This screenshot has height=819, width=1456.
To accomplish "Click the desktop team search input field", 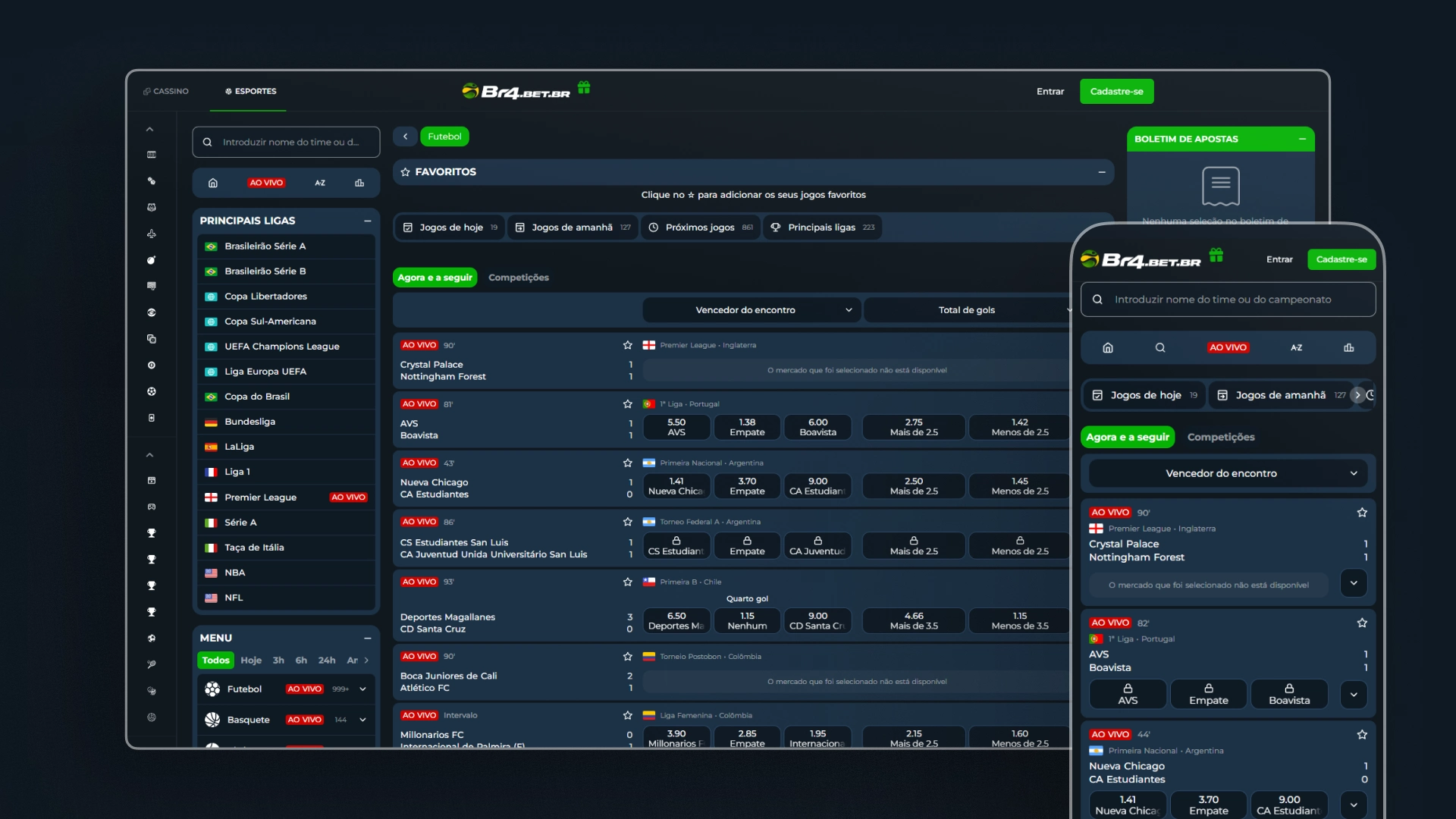I will [291, 142].
